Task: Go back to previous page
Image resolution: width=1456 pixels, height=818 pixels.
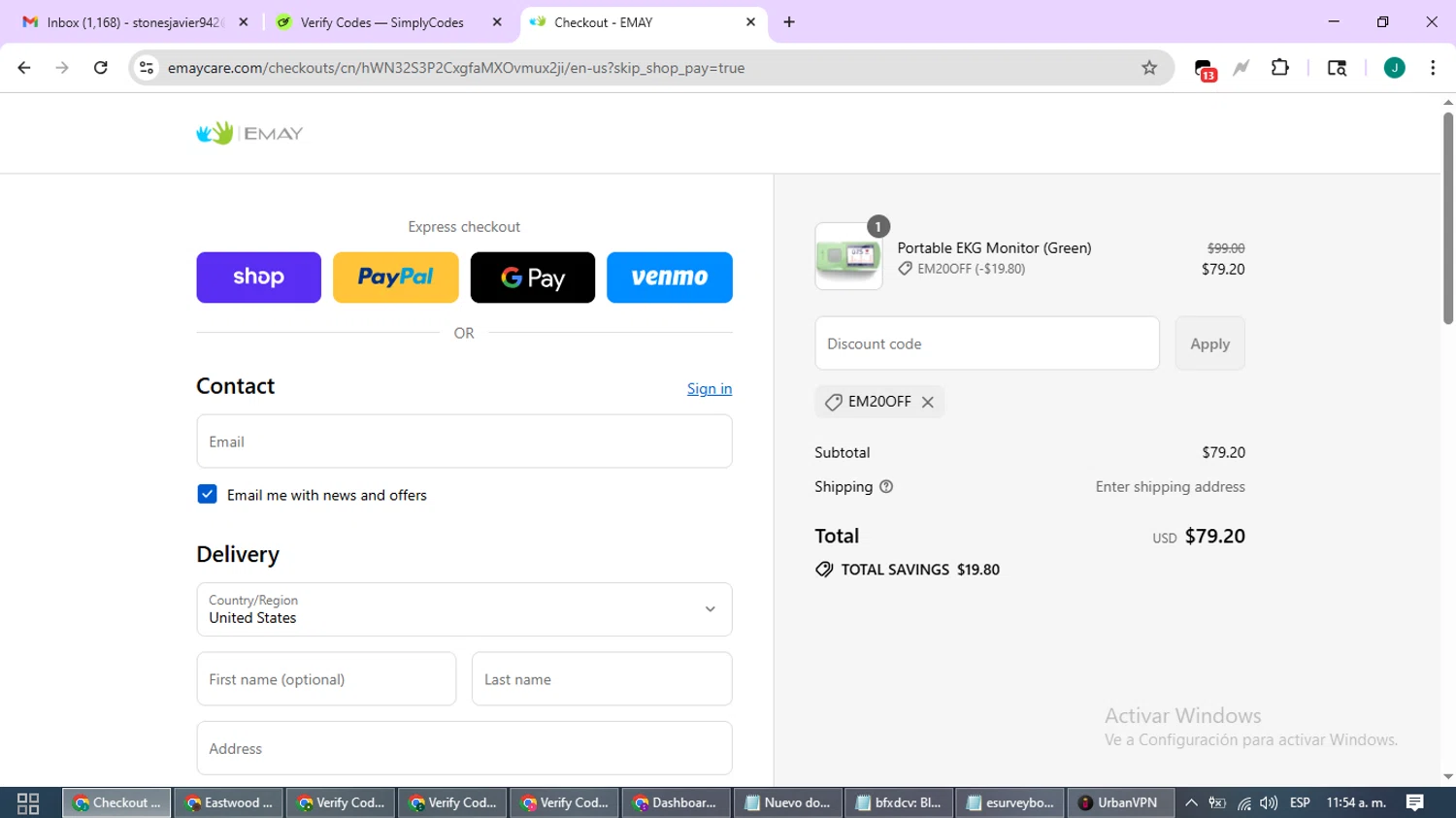Action: click(x=24, y=68)
